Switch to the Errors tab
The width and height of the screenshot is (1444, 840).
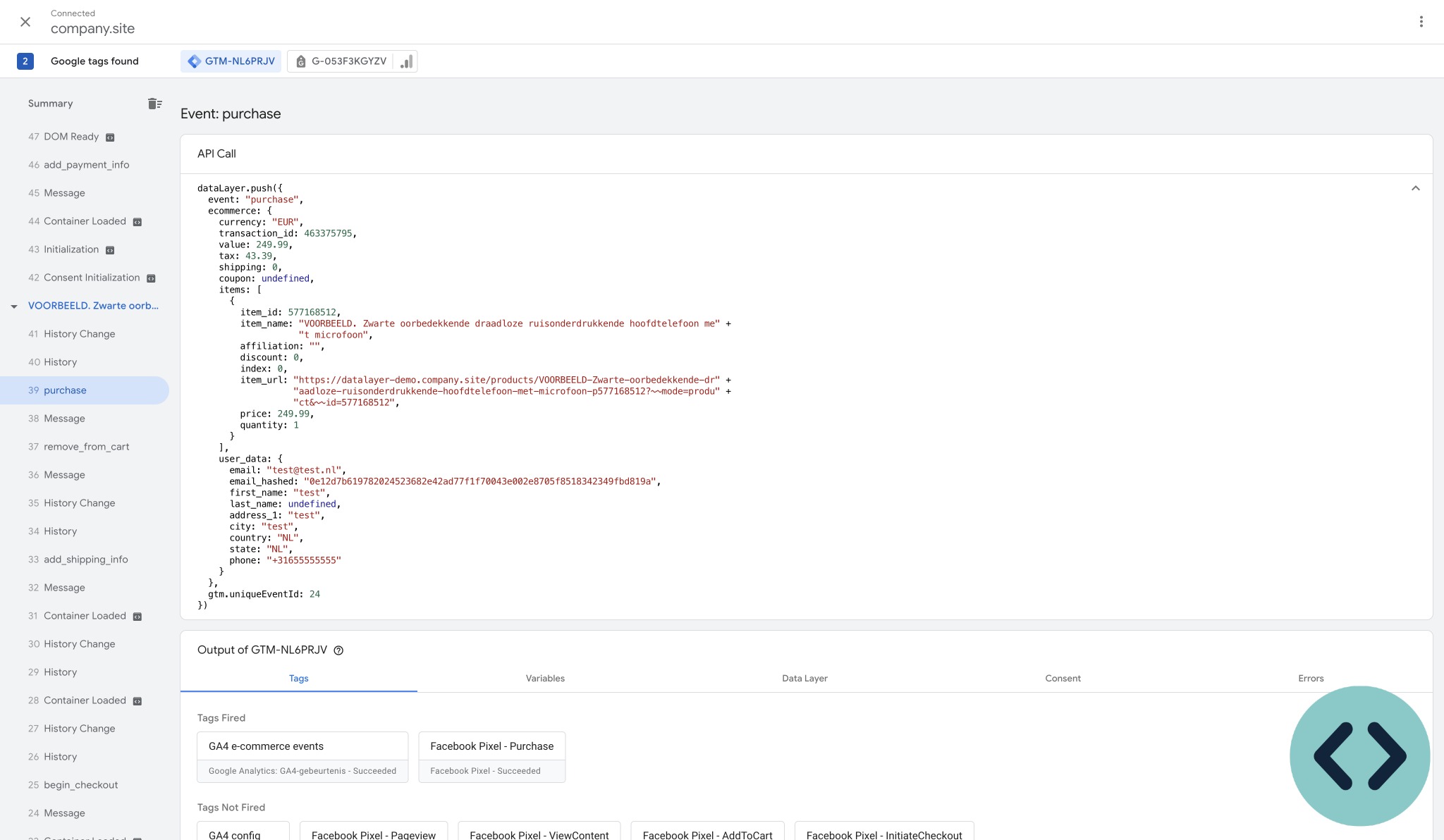click(x=1311, y=678)
